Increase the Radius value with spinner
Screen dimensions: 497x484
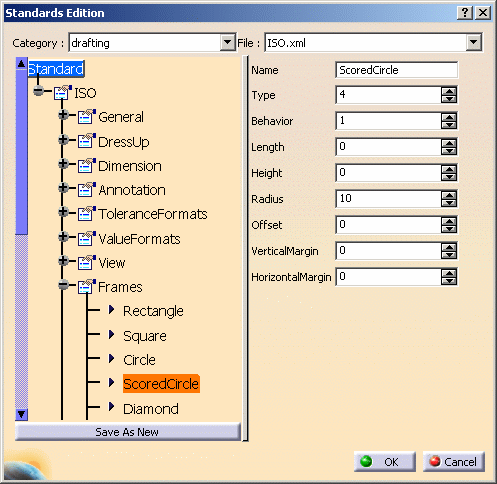[449, 195]
